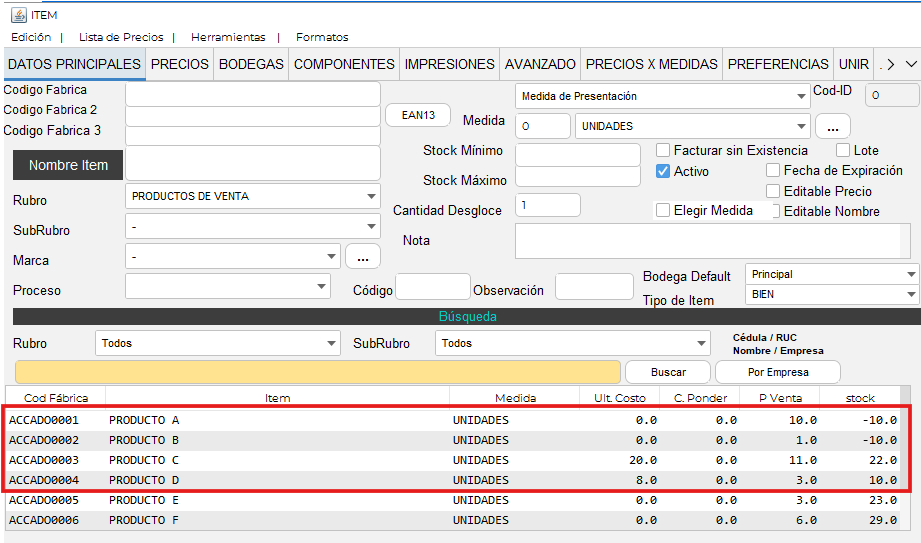The height and width of the screenshot is (543, 921).
Task: Switch to the BODEGAS tab
Action: [251, 64]
